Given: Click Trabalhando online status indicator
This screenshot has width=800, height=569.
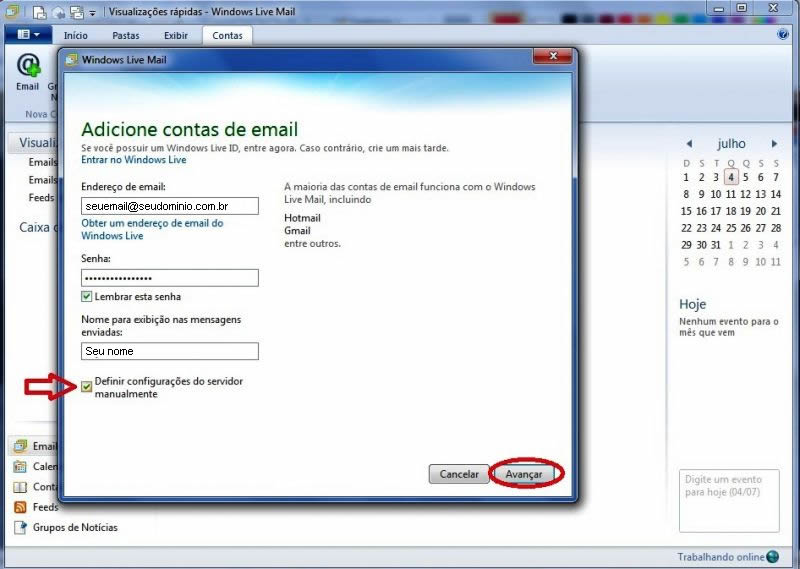Looking at the screenshot, I should point(728,557).
